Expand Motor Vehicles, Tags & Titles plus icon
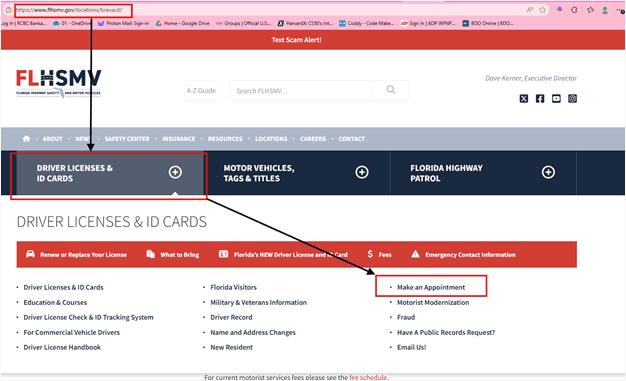Image resolution: width=626 pixels, height=381 pixels. pos(362,172)
